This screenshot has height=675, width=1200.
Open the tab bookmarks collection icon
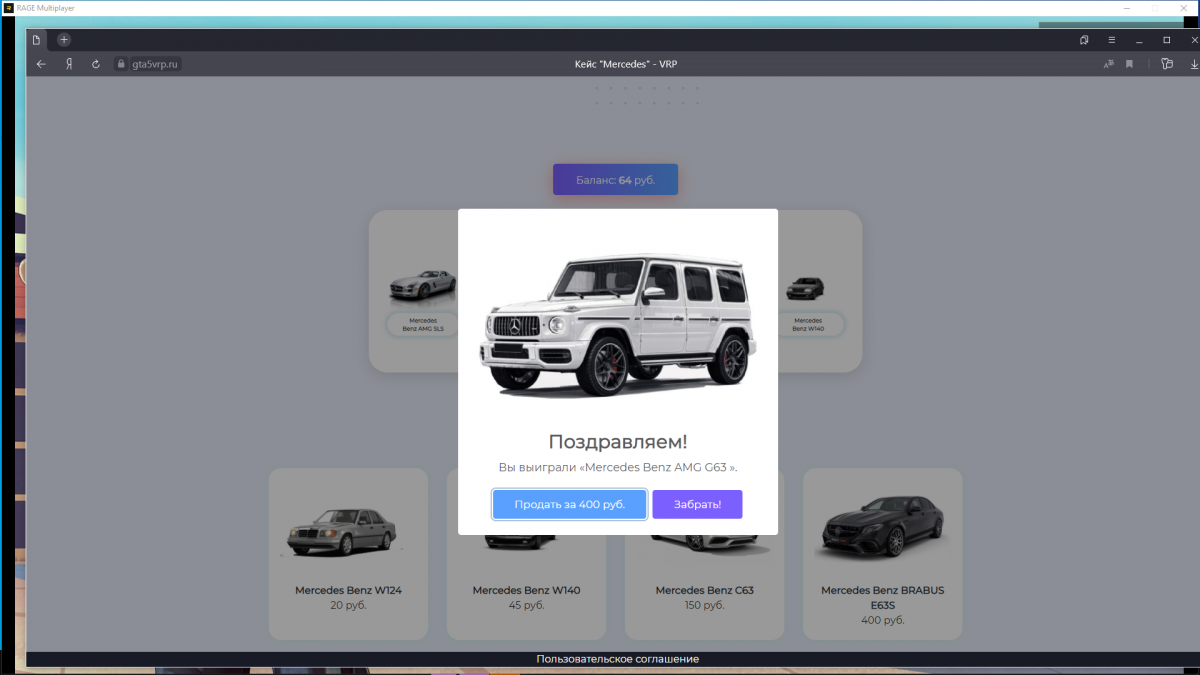tap(1084, 40)
